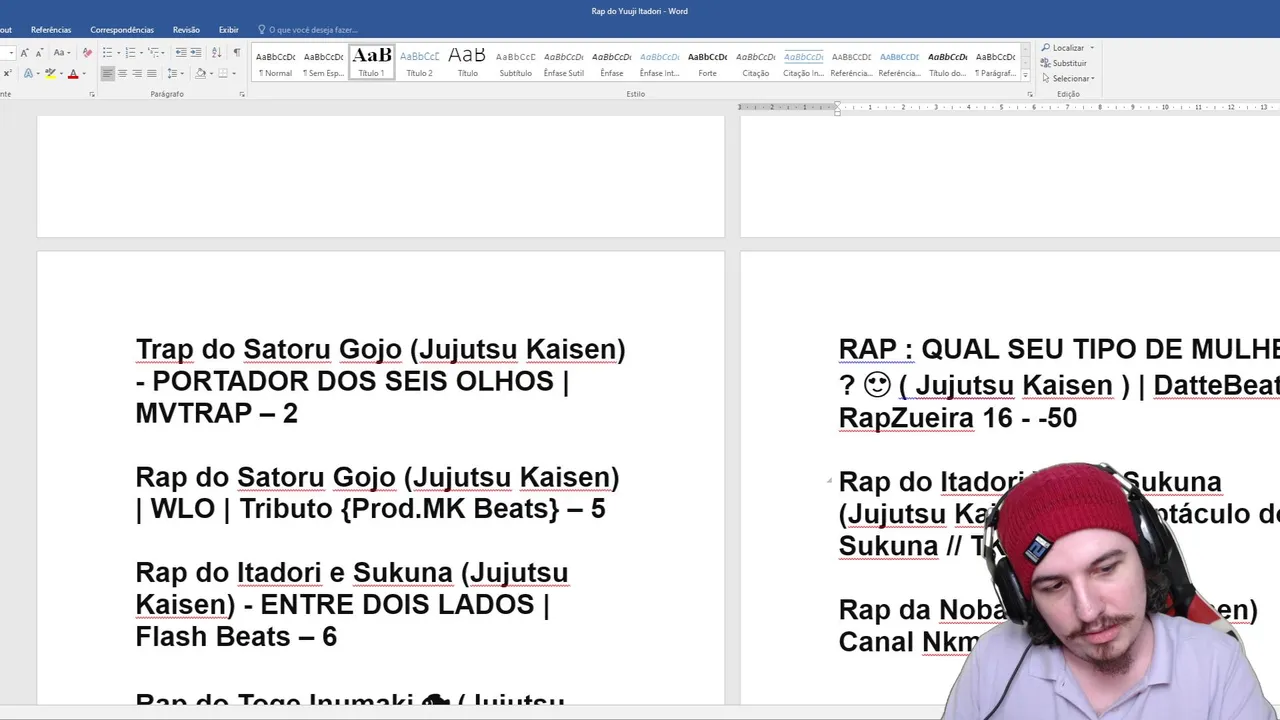Image resolution: width=1280 pixels, height=720 pixels.
Task: Justify paragraph text
Action: click(x=152, y=73)
